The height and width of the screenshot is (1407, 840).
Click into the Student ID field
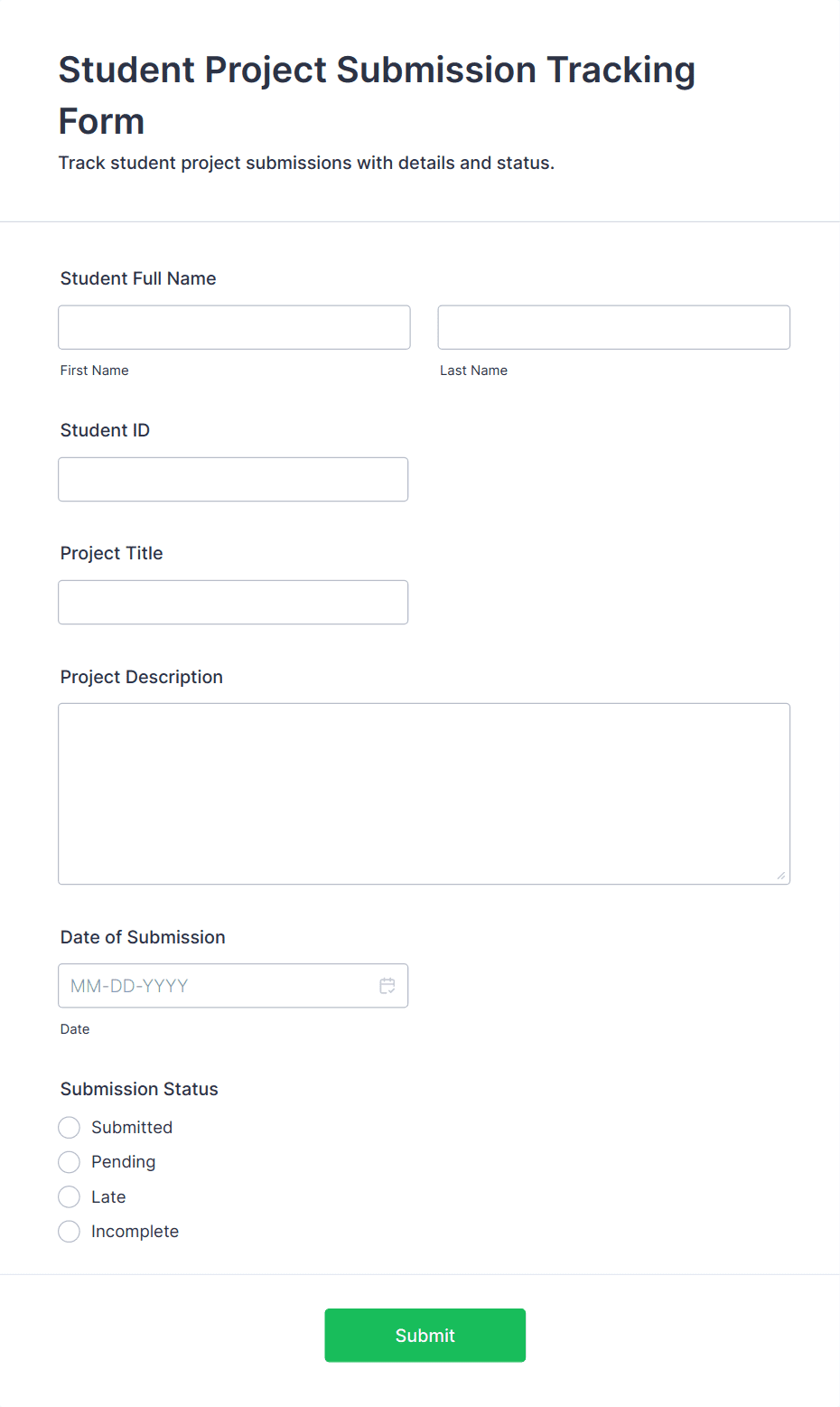(x=233, y=479)
